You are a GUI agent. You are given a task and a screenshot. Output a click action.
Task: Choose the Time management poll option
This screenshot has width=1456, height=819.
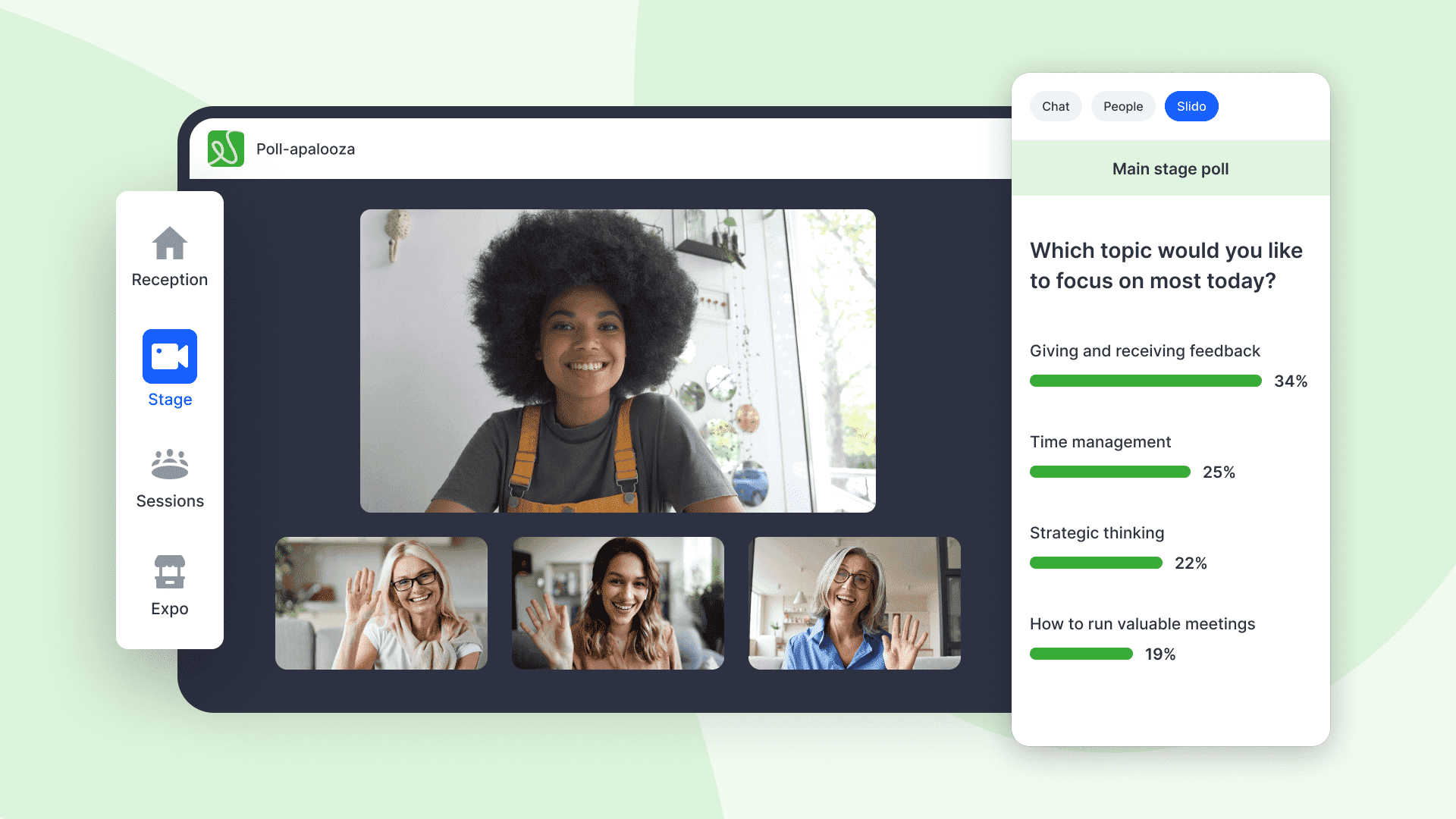1100,442
